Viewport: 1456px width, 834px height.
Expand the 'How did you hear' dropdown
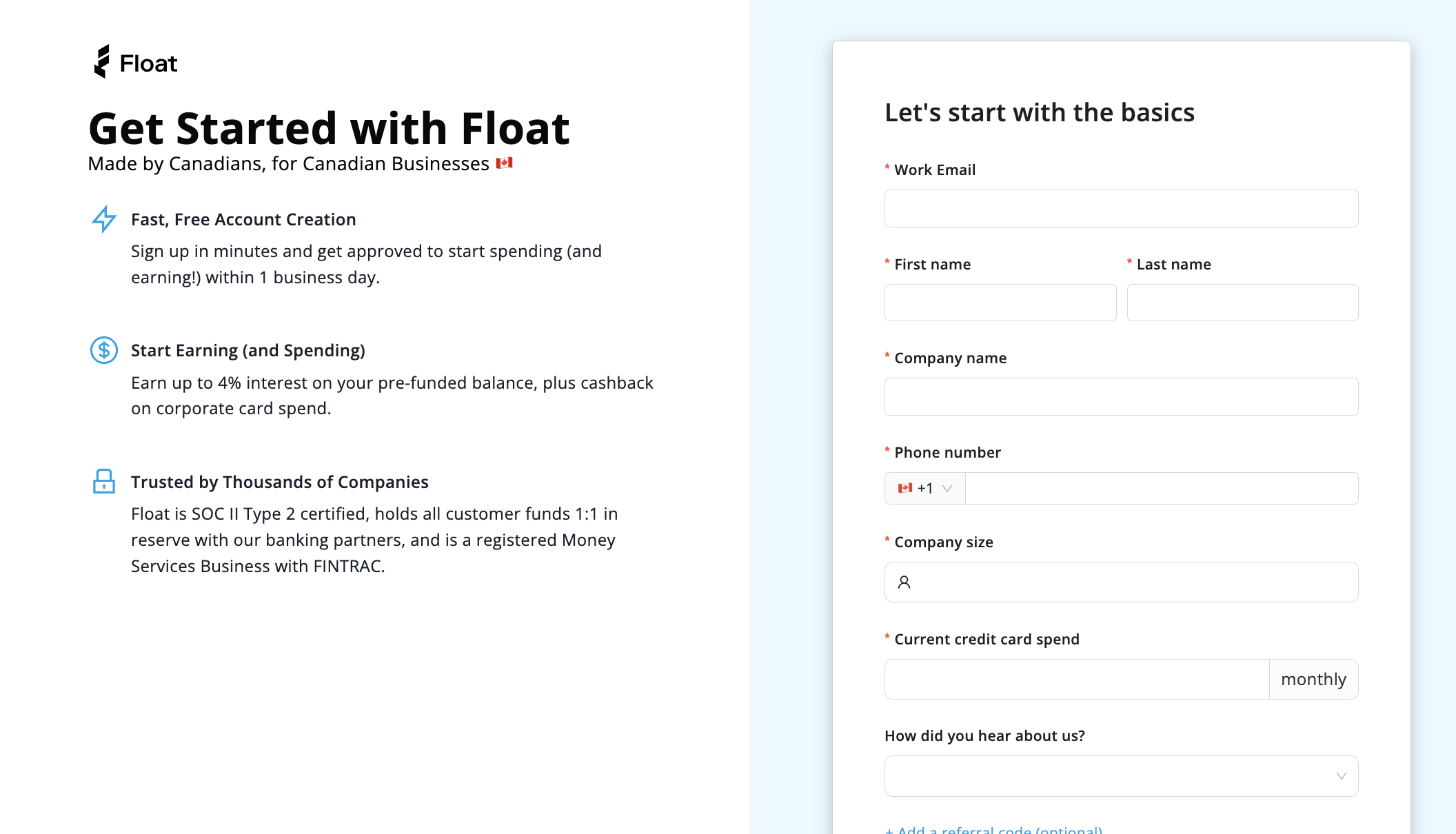pyautogui.click(x=1121, y=776)
